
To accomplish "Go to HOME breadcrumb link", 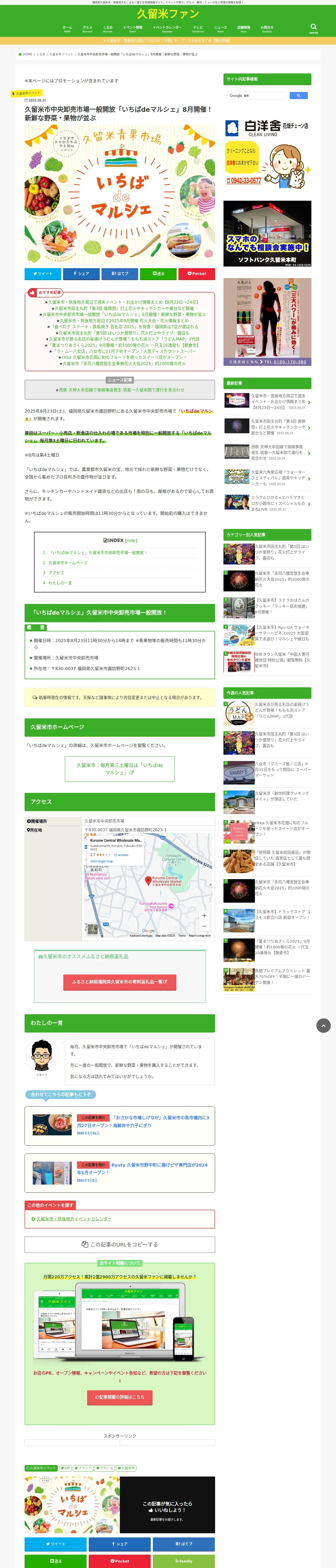I will point(26,54).
